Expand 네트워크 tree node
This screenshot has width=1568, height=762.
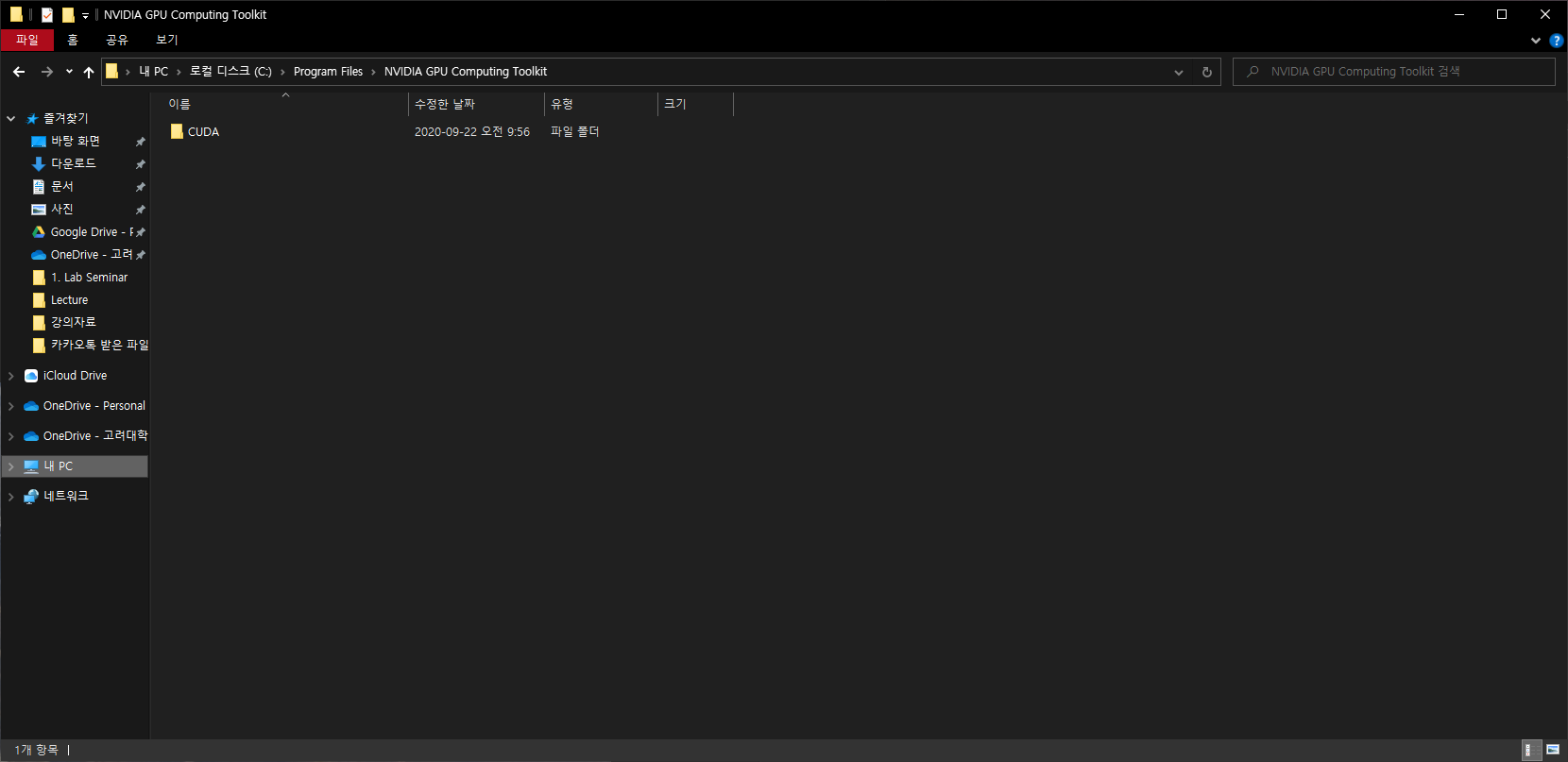coord(11,497)
